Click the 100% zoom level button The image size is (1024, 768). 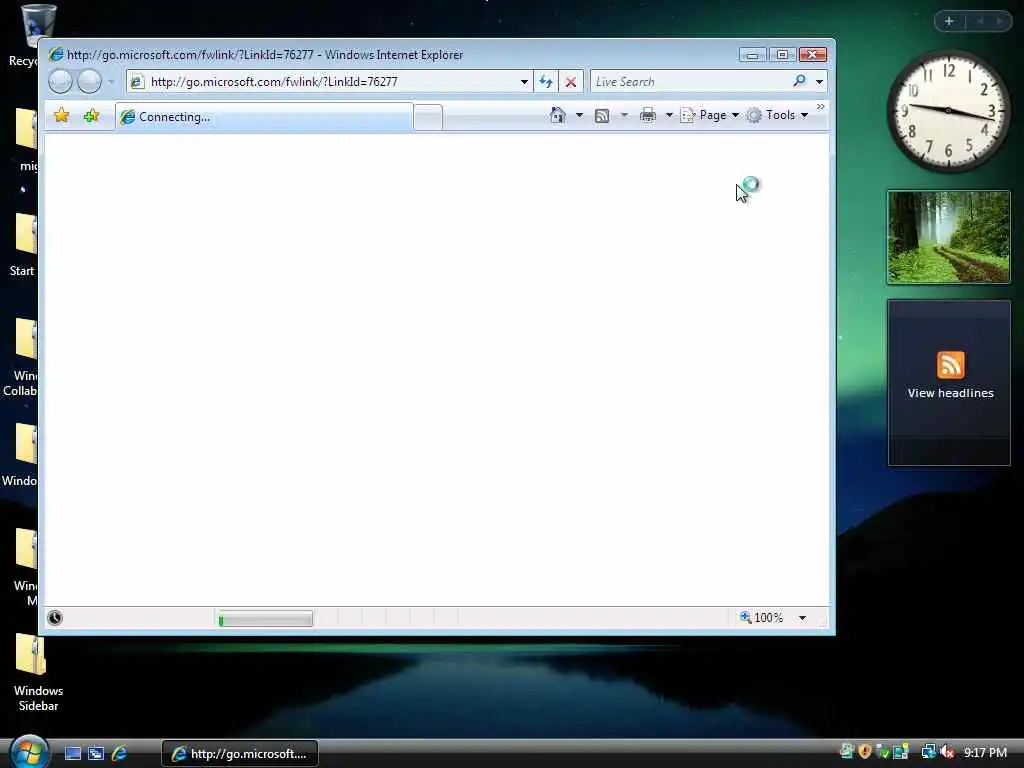761,617
